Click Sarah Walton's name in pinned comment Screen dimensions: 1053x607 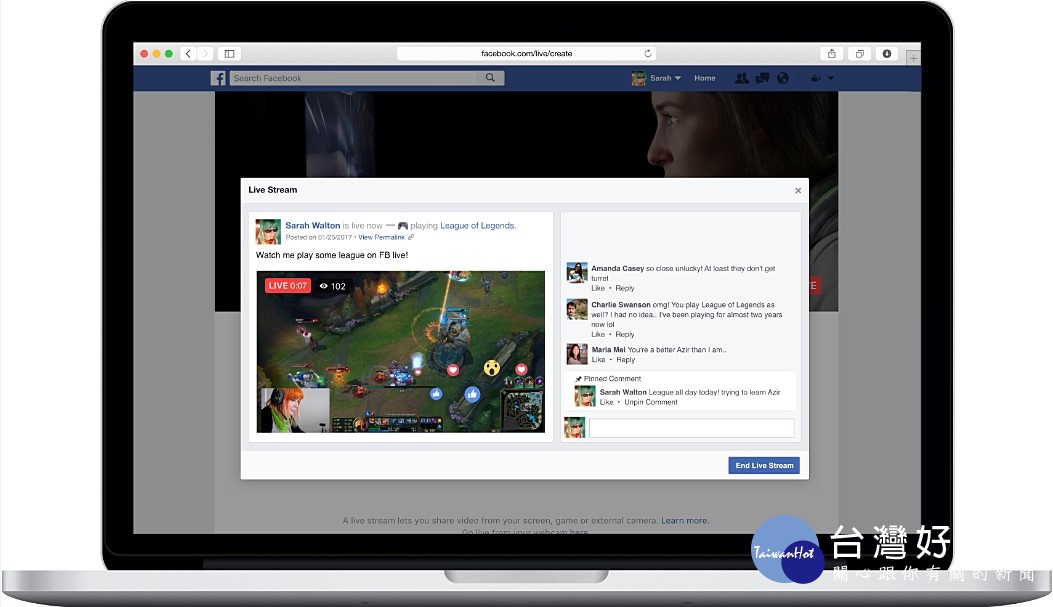pos(623,392)
